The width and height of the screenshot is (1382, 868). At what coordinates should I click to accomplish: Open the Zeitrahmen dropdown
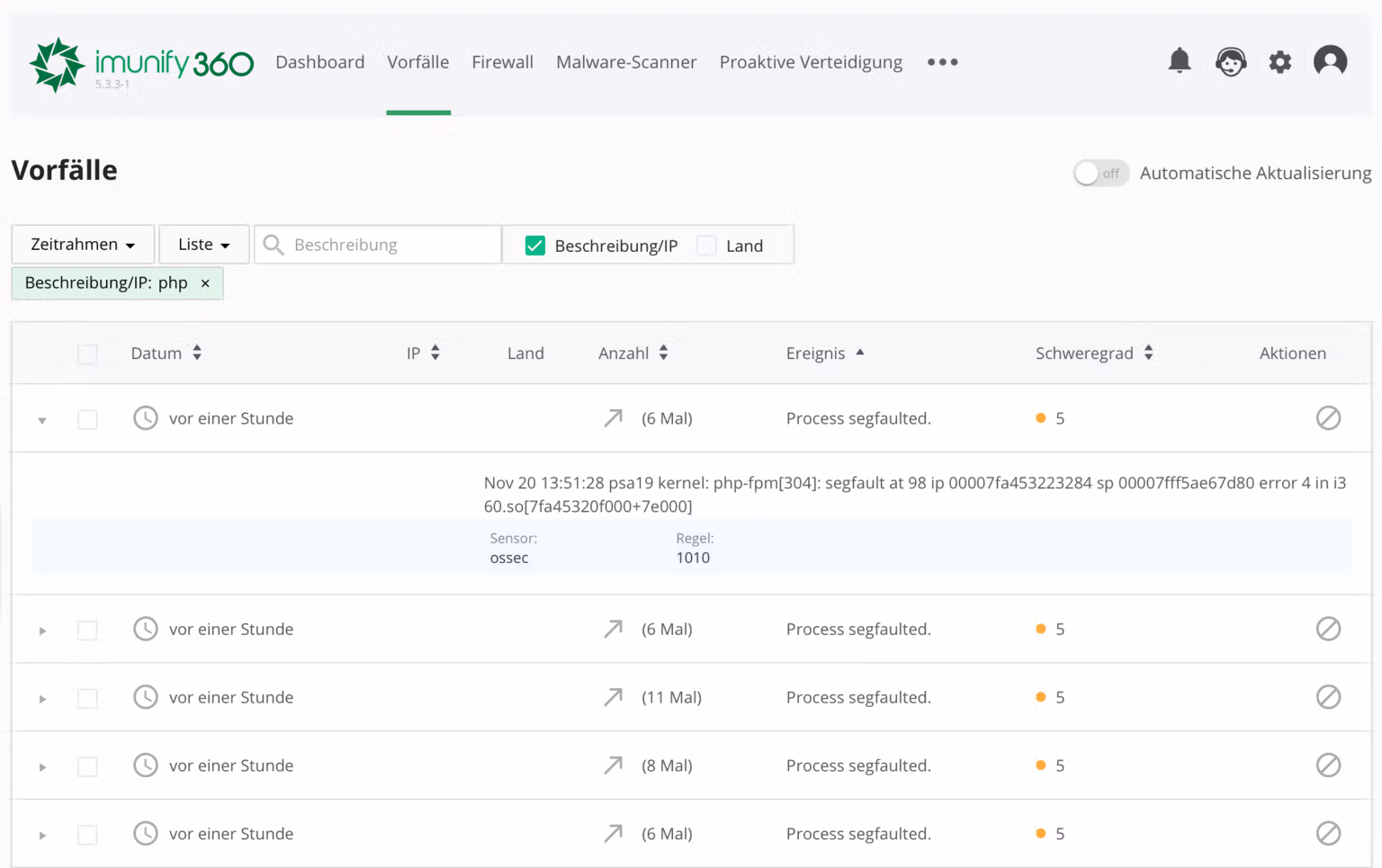pyautogui.click(x=82, y=244)
